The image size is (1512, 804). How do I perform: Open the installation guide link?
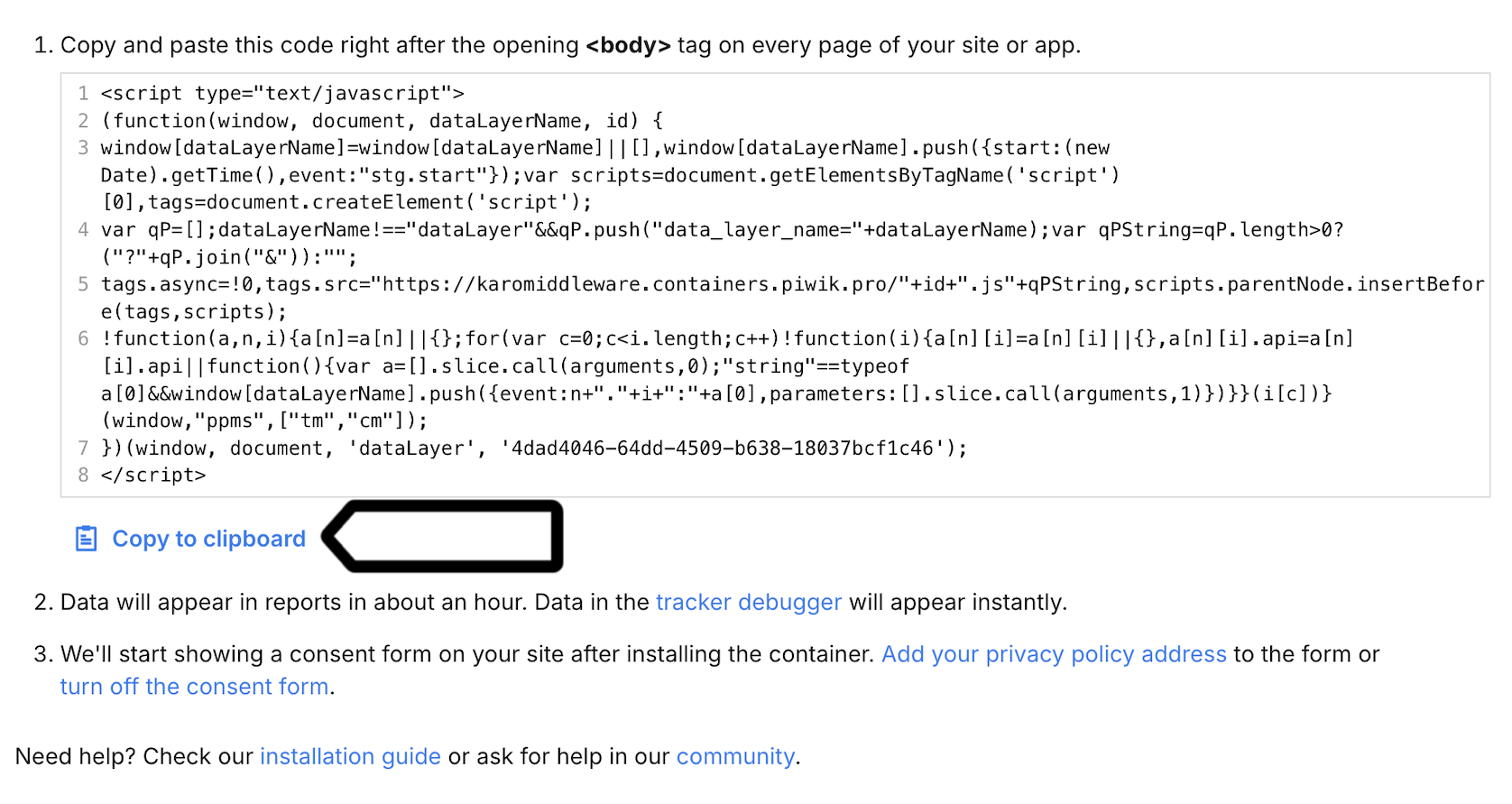[350, 756]
